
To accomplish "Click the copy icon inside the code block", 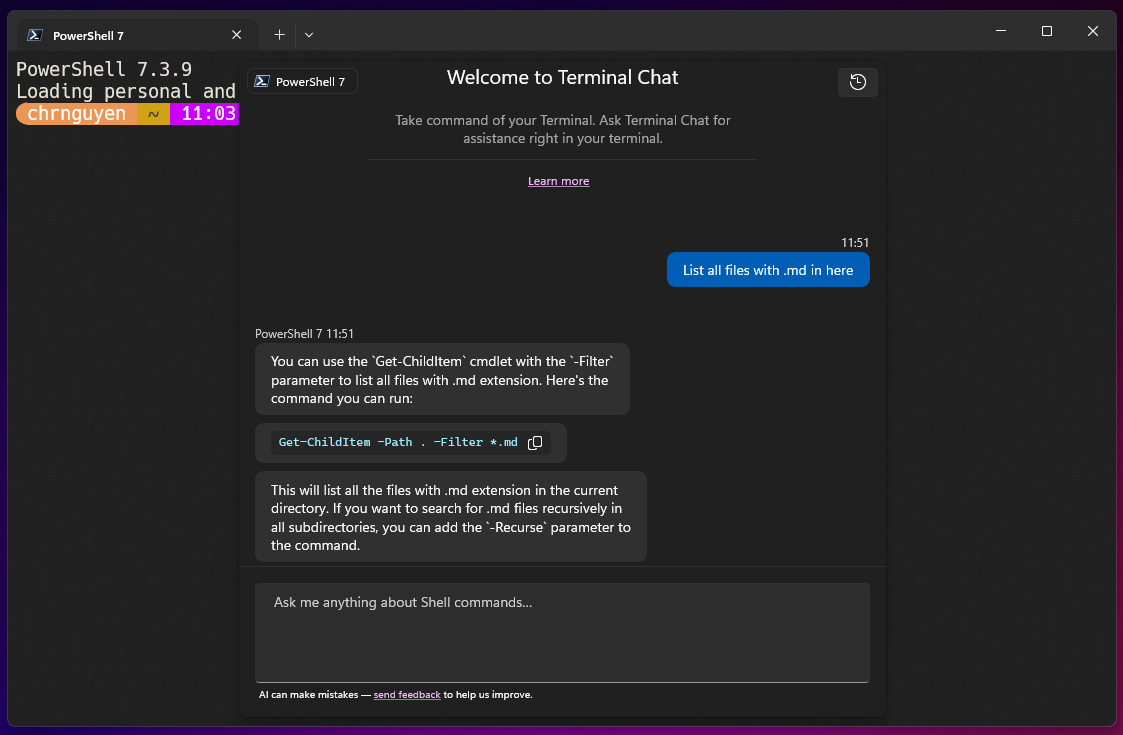I will pyautogui.click(x=535, y=442).
